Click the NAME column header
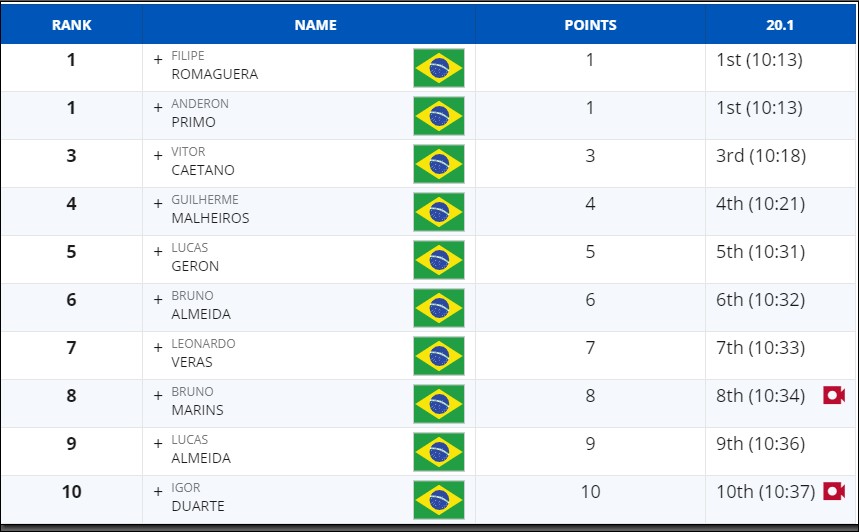 [316, 25]
